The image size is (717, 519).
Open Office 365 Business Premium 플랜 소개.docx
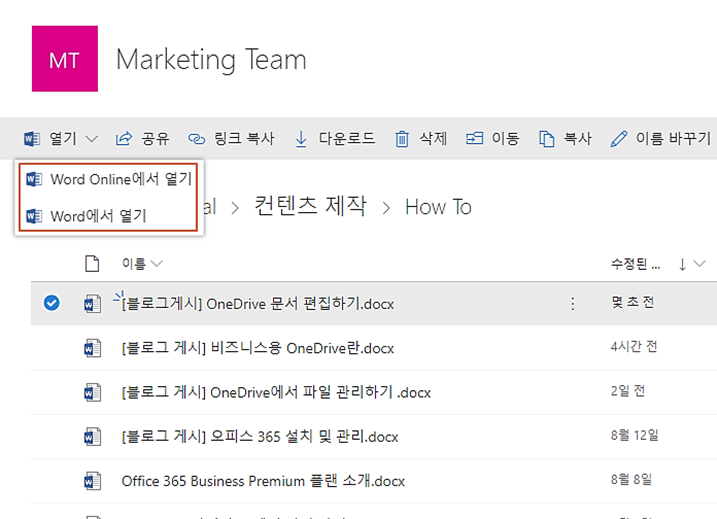pyautogui.click(x=263, y=481)
